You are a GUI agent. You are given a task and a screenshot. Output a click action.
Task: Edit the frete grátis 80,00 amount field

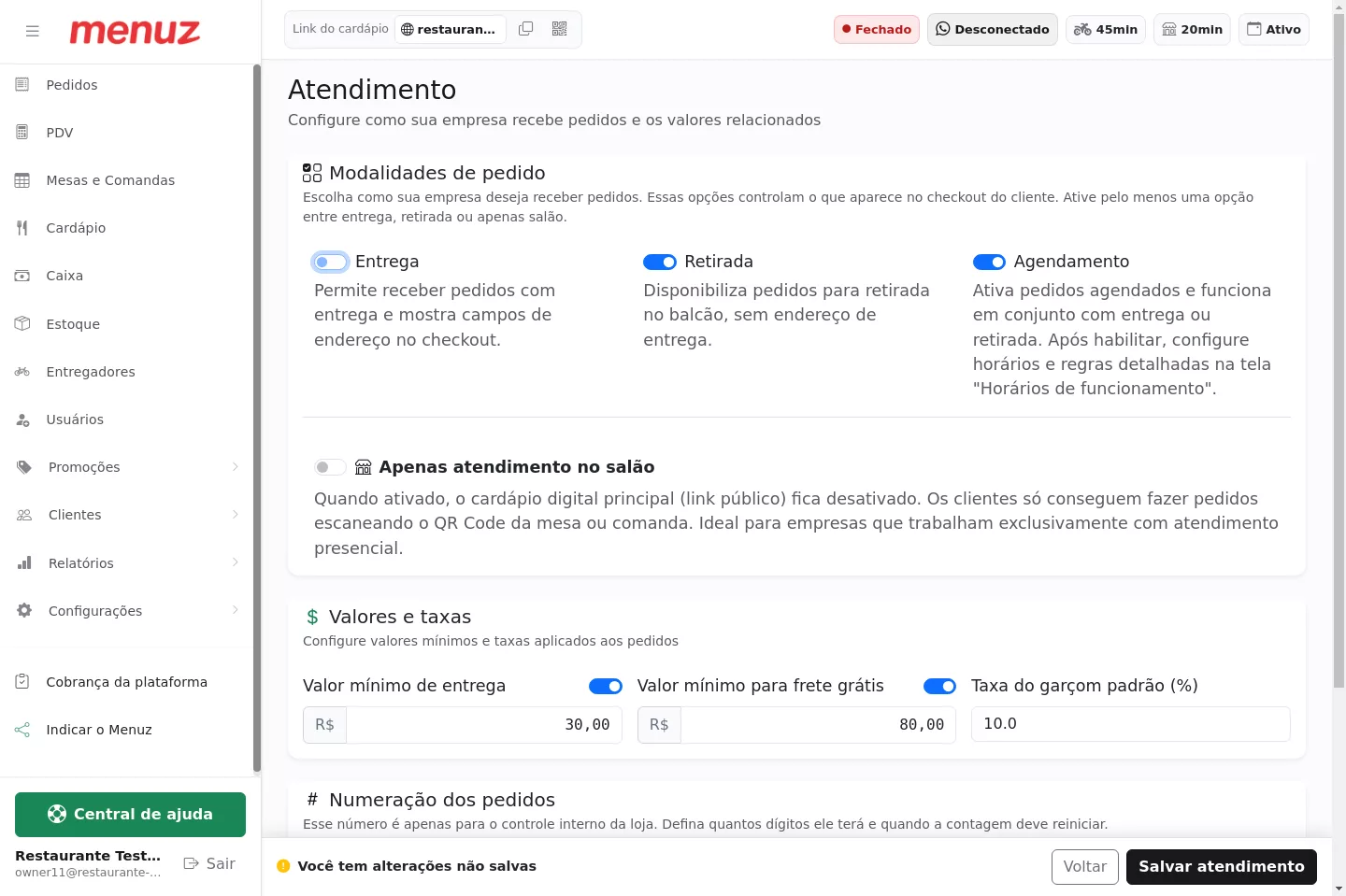[x=818, y=725]
